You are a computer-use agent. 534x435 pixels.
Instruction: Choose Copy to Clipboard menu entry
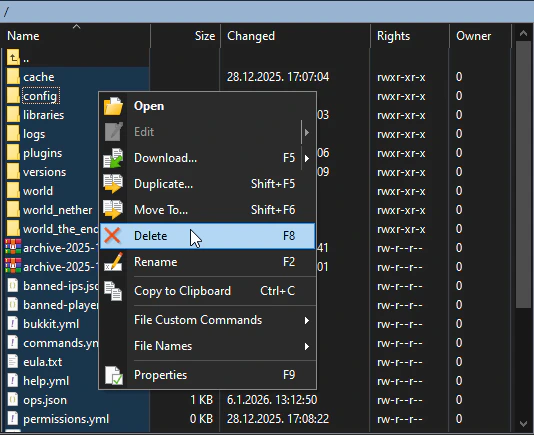coord(207,291)
